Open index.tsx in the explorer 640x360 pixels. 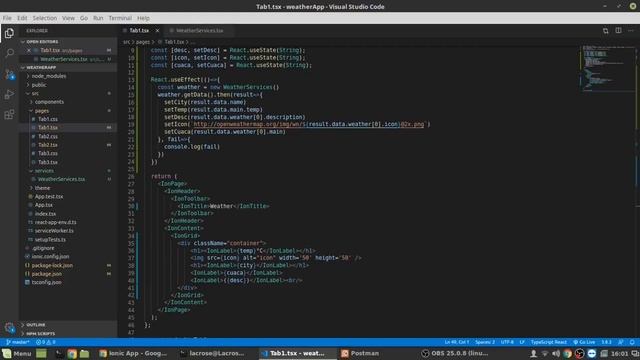tap(45, 213)
